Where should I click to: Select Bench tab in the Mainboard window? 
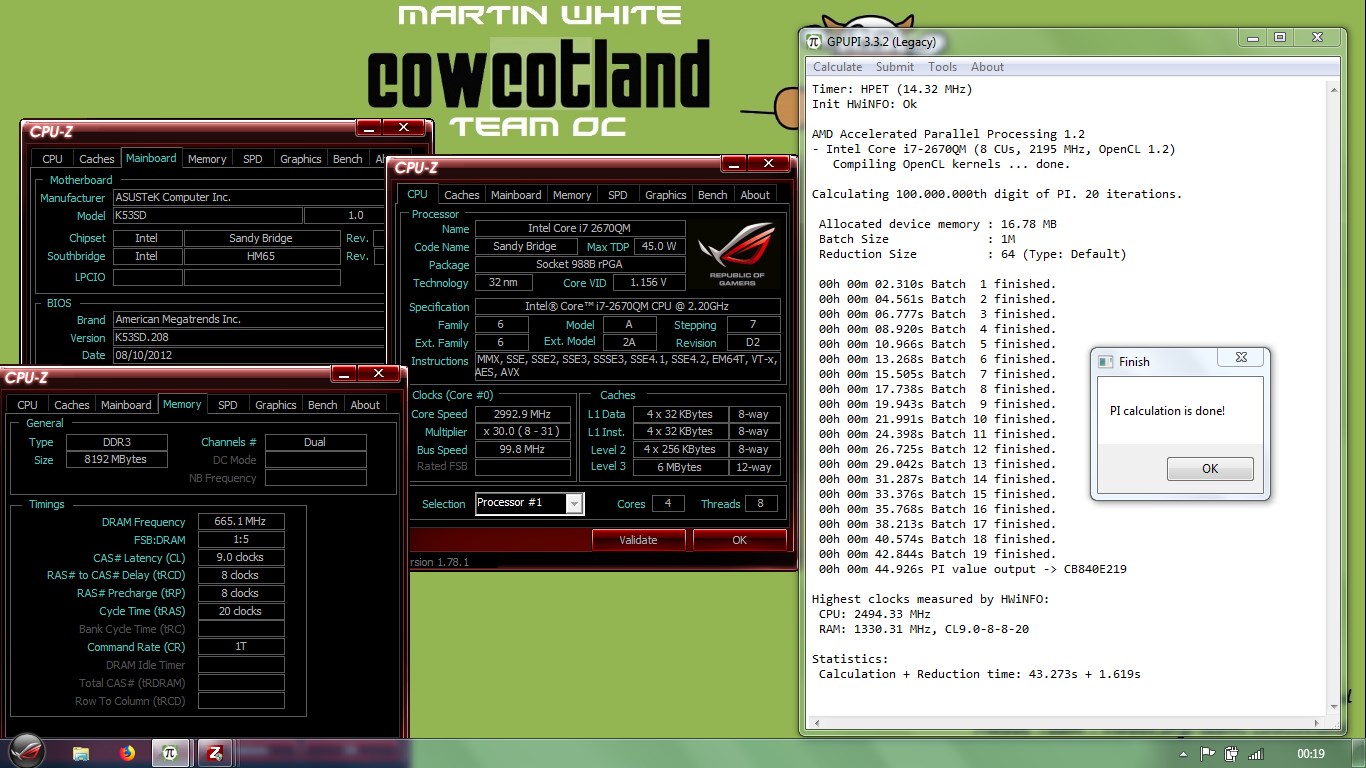click(347, 159)
